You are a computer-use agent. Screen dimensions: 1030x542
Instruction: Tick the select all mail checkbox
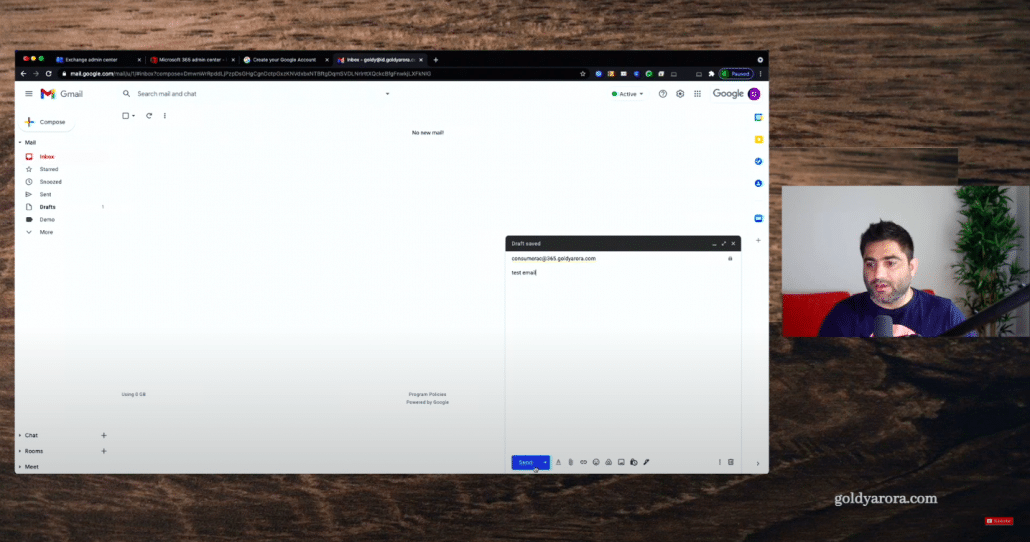coord(125,116)
